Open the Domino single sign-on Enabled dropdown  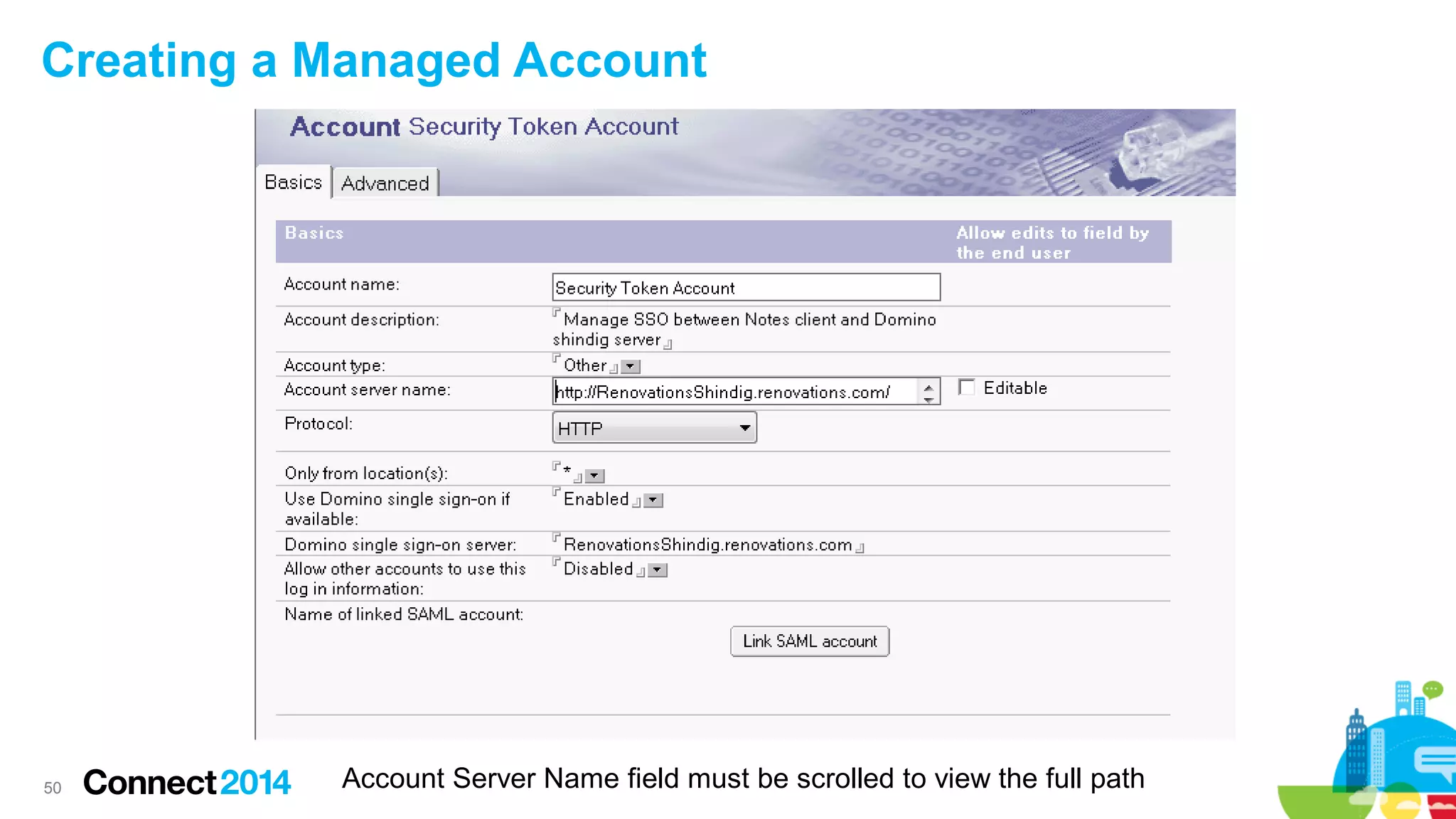[653, 500]
